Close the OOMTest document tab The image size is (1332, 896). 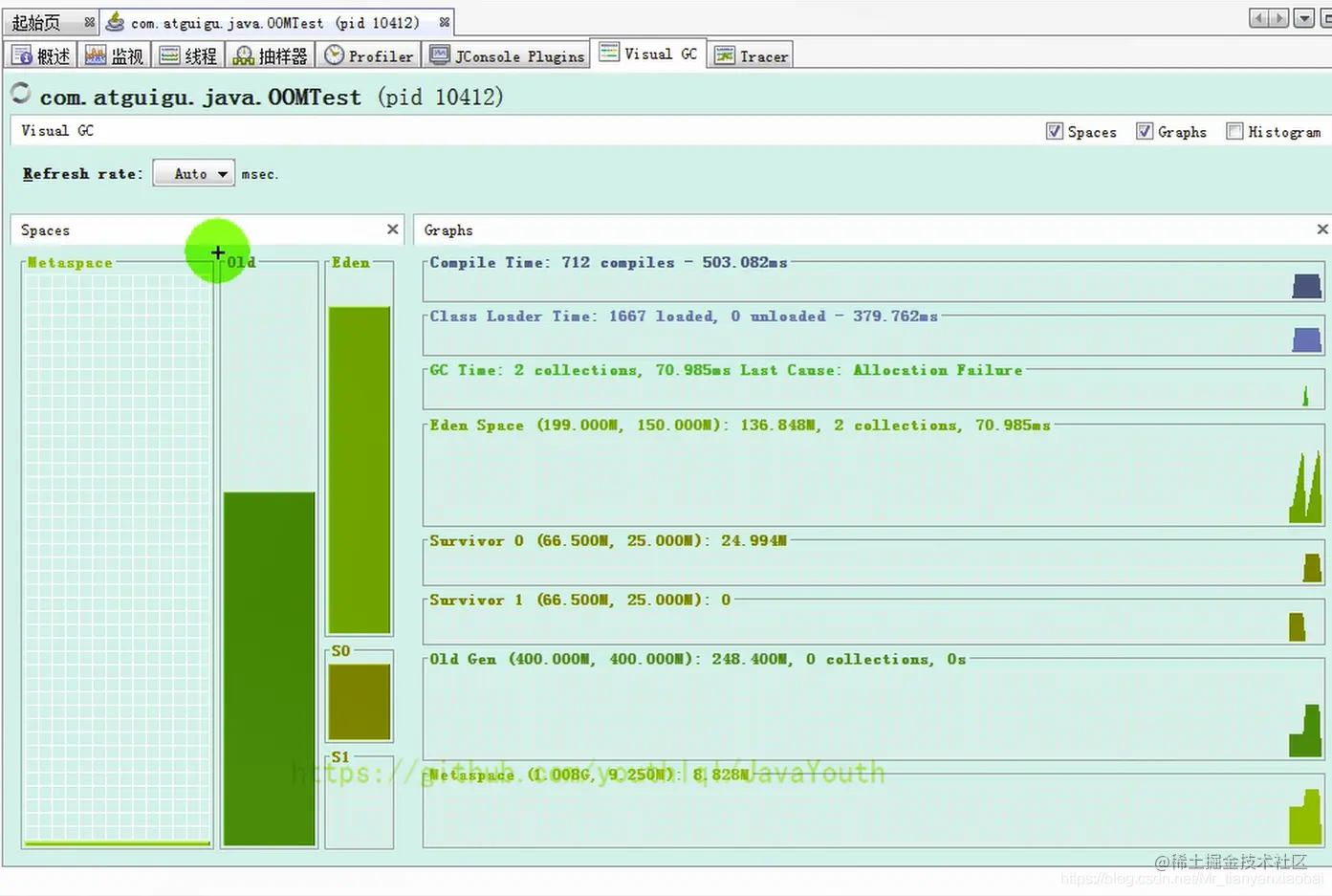pyautogui.click(x=445, y=21)
